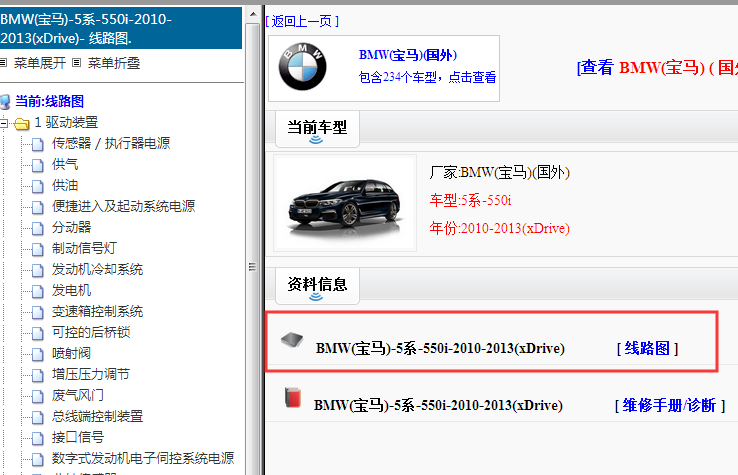738x475 pixels.
Task: Click the BMW roundel logo
Action: click(x=302, y=66)
